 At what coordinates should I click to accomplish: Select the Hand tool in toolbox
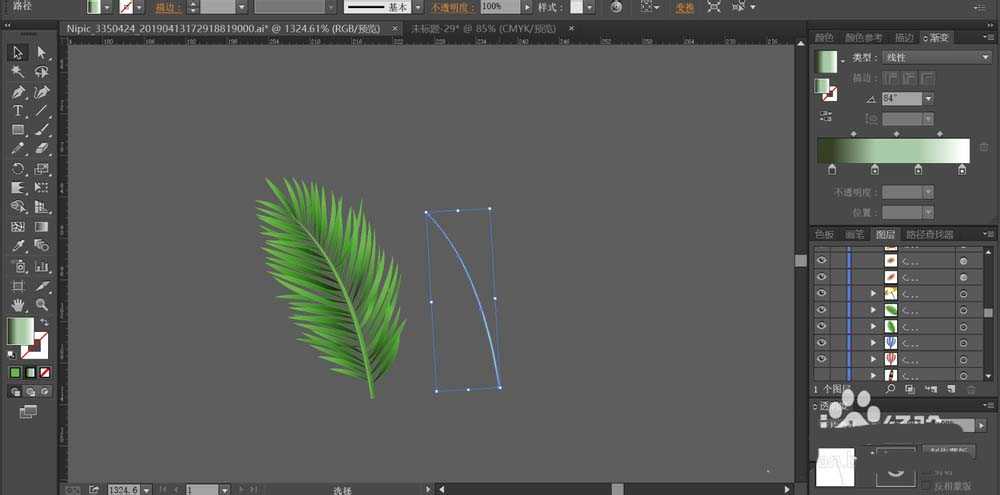point(18,304)
